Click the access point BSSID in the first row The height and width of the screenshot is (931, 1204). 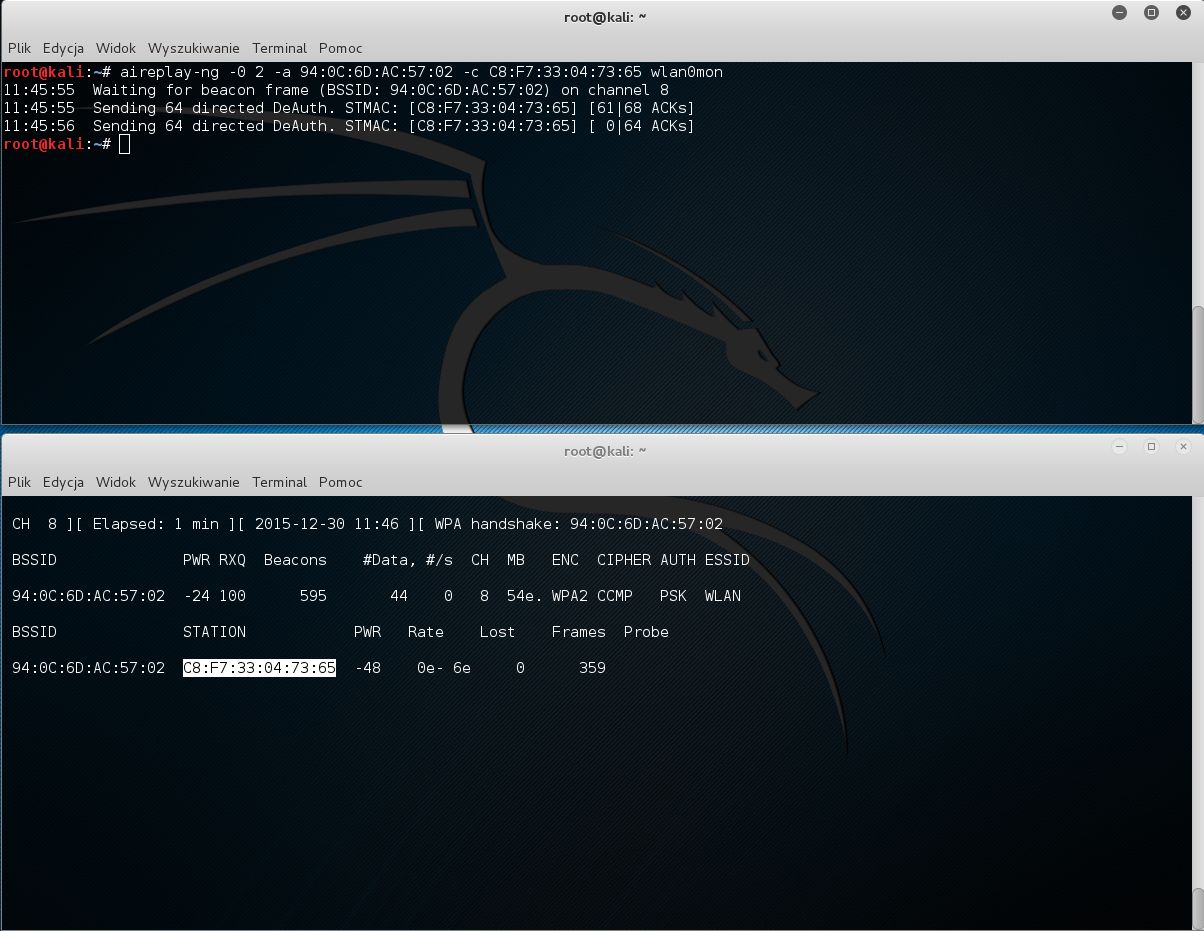click(x=88, y=596)
